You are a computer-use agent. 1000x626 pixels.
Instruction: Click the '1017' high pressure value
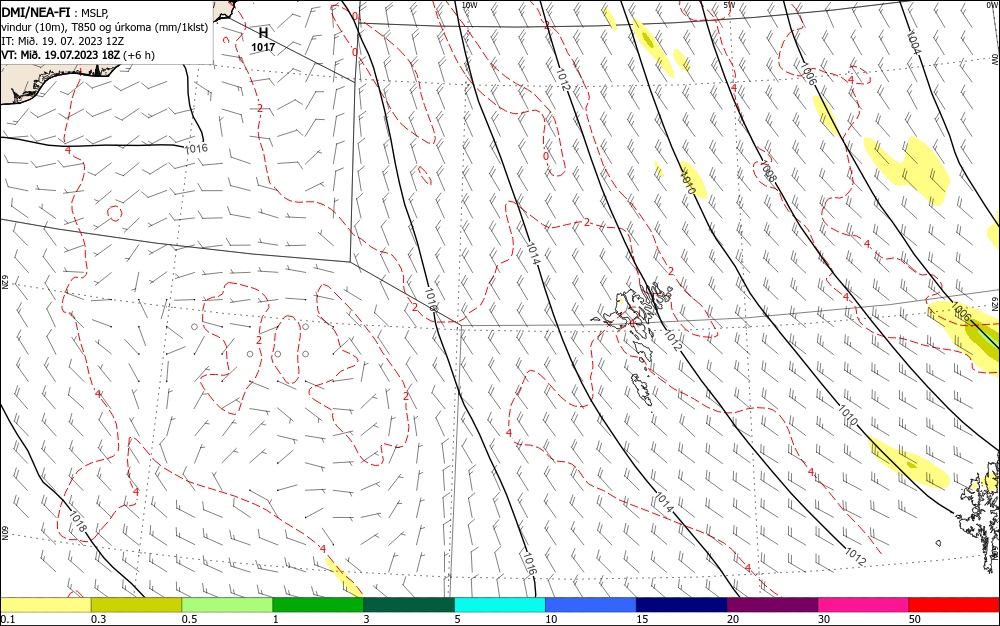pyautogui.click(x=263, y=47)
